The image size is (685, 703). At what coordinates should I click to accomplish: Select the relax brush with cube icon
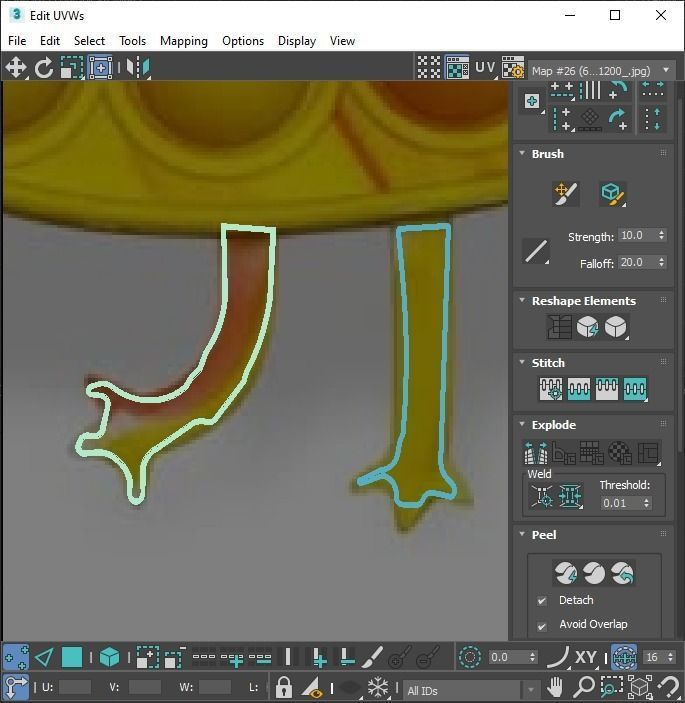613,194
